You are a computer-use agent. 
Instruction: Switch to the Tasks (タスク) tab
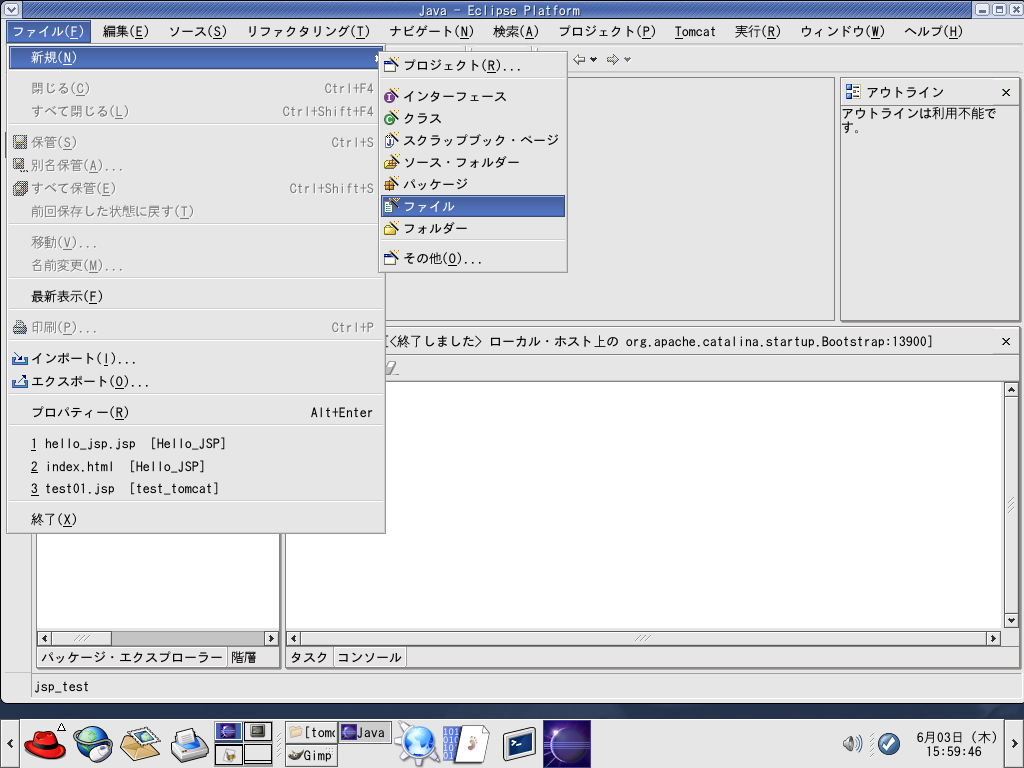point(309,657)
